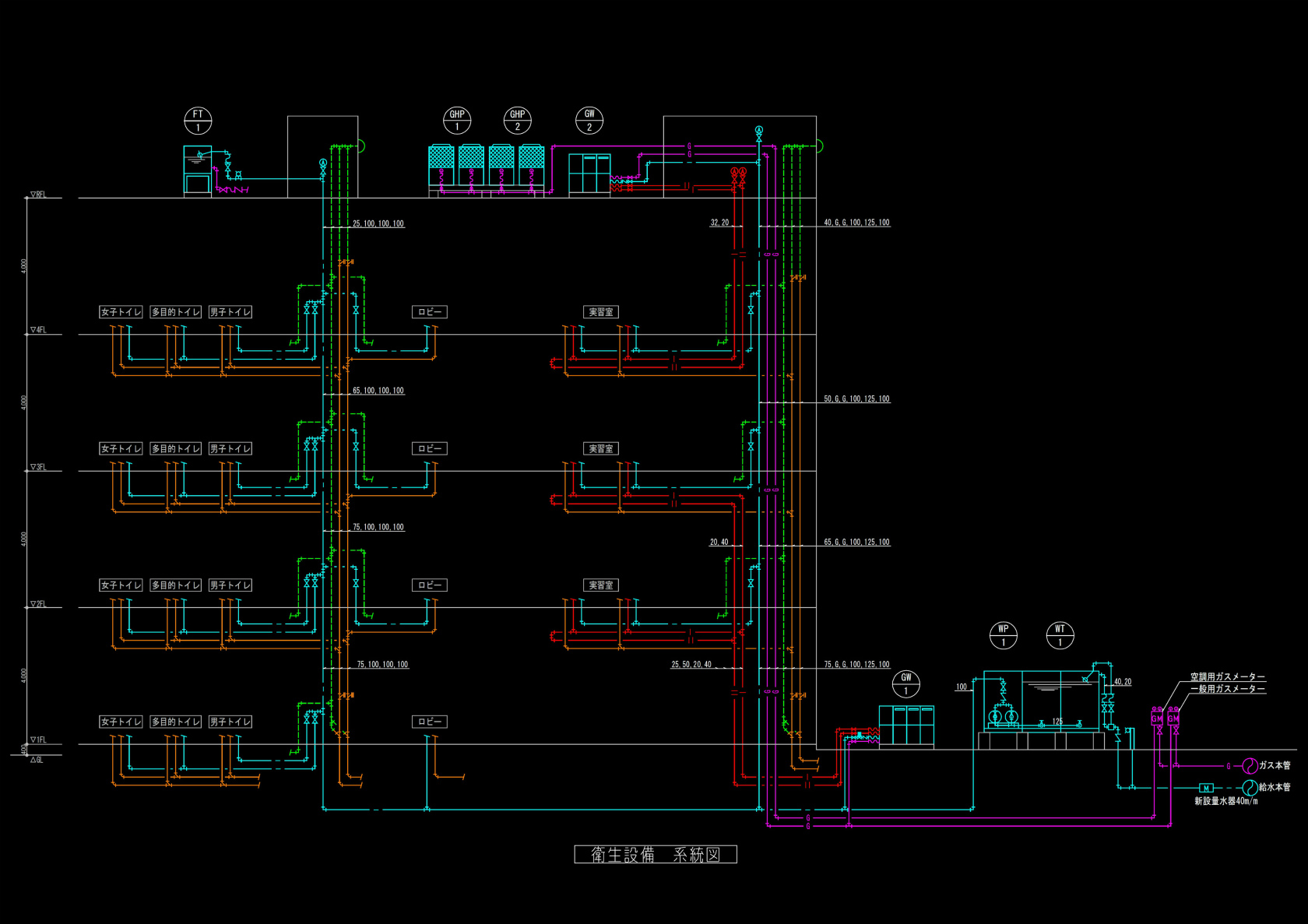Click the FT 1 equipment tag circle

point(198,121)
